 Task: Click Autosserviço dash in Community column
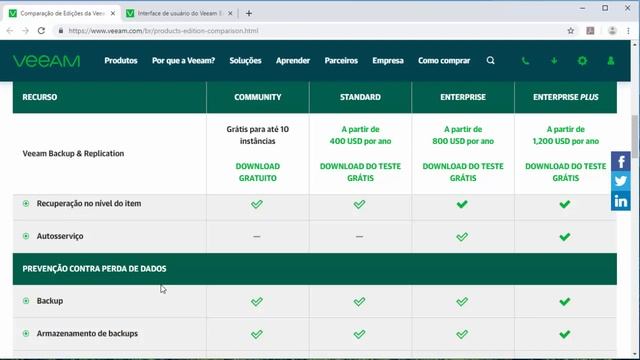[x=256, y=236]
